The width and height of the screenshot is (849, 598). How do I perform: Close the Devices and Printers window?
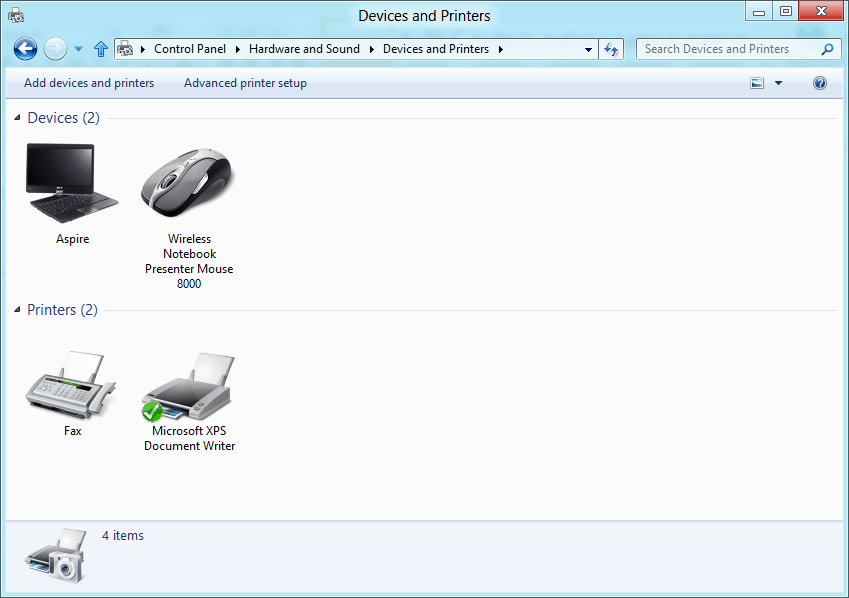(x=821, y=12)
